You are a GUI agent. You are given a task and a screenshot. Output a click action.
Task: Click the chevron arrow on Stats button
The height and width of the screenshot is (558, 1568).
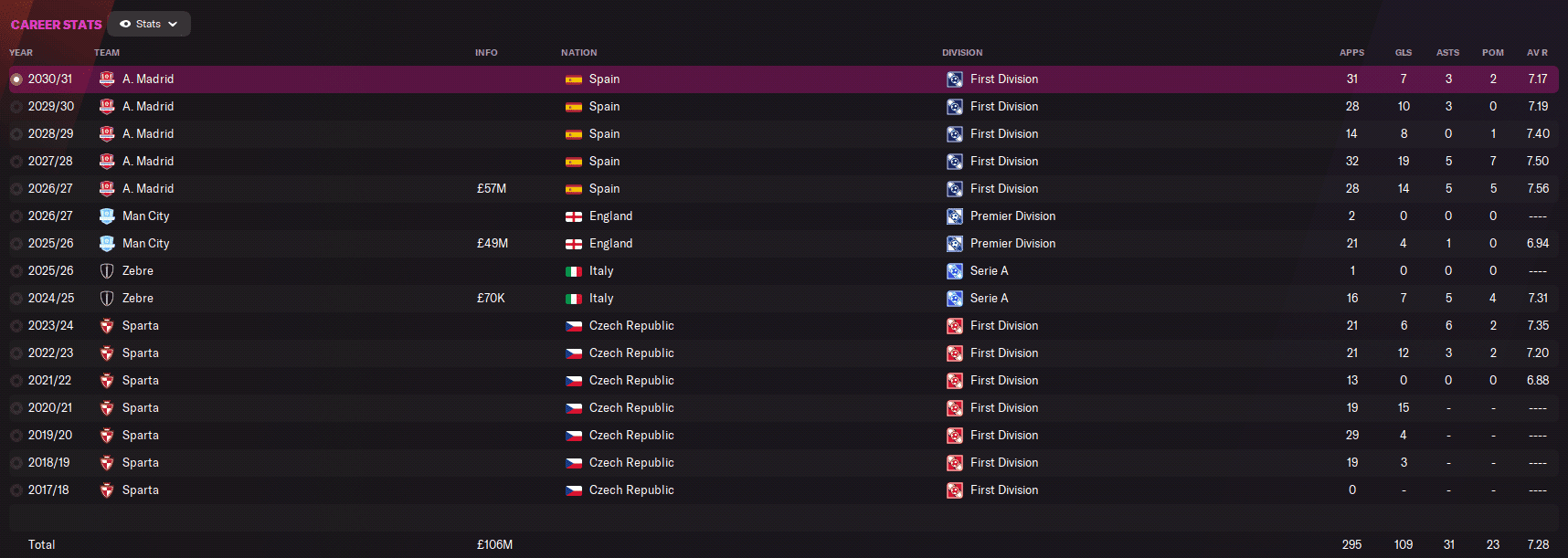click(173, 25)
